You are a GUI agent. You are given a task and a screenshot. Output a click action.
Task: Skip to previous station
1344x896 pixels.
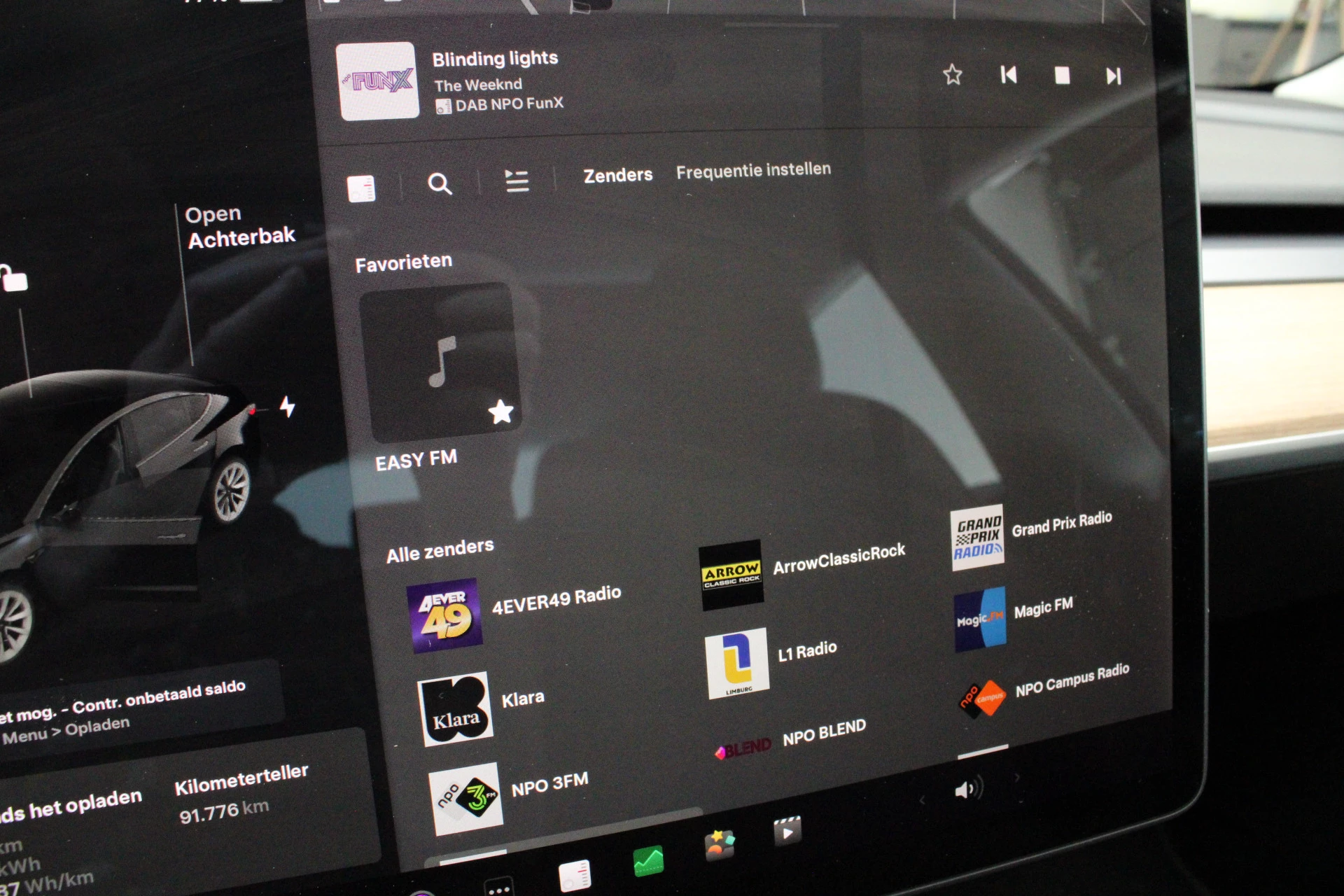pyautogui.click(x=1008, y=75)
